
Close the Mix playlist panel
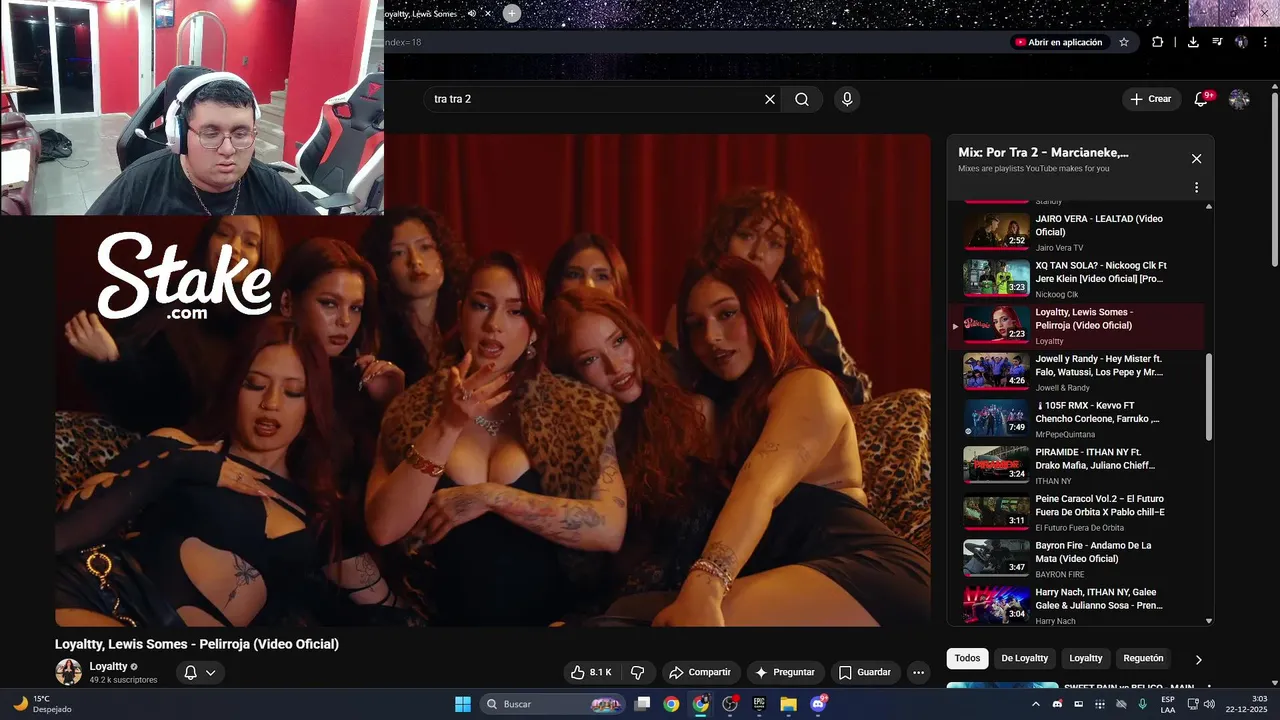pyautogui.click(x=1196, y=159)
